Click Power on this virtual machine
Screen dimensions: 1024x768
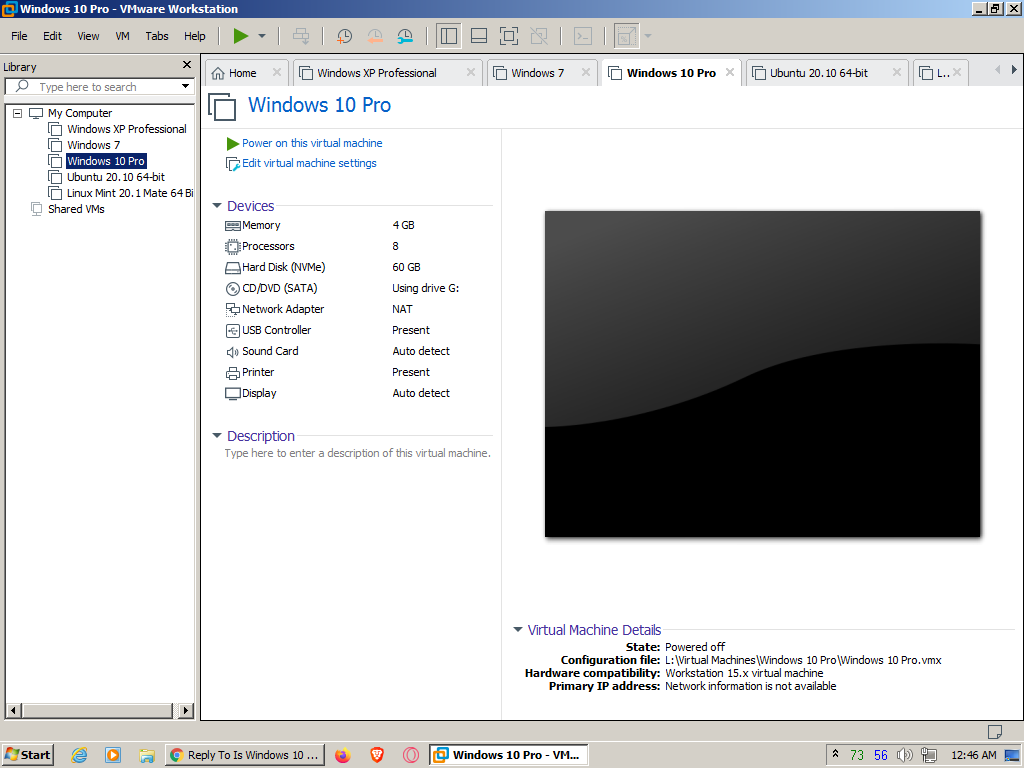[312, 143]
